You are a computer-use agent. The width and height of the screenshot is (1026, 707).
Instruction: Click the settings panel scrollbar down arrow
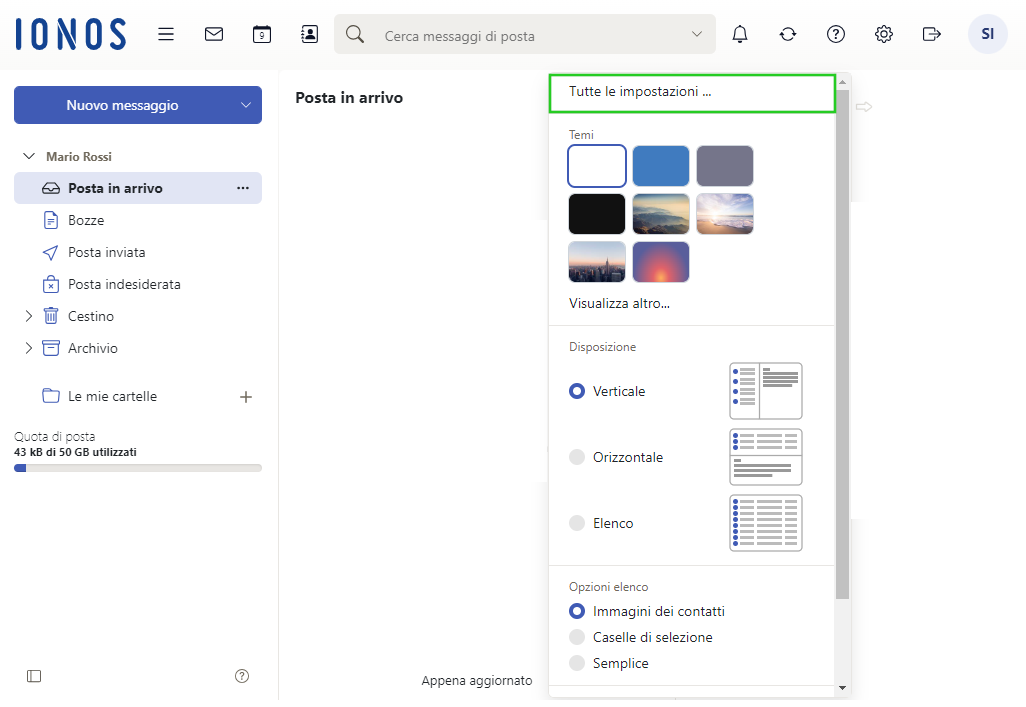[x=843, y=688]
